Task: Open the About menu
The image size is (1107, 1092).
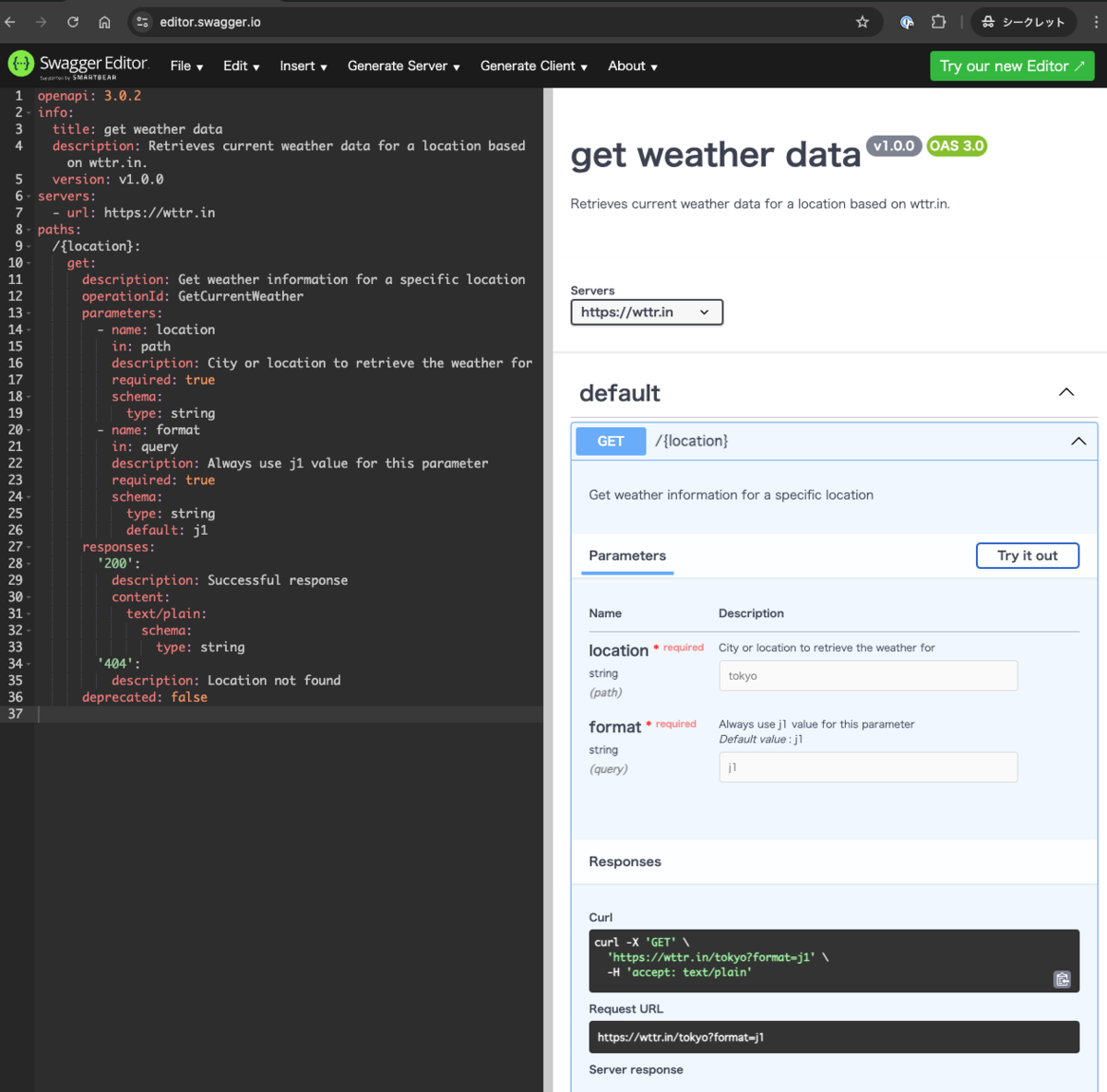Action: tap(633, 66)
